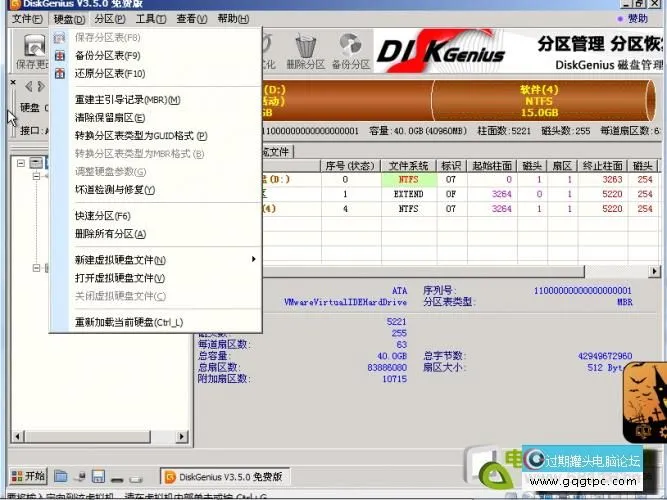667x500 pixels.
Task: Choose 重建主引导记录(MBR) menu entry
Action: coord(155,100)
